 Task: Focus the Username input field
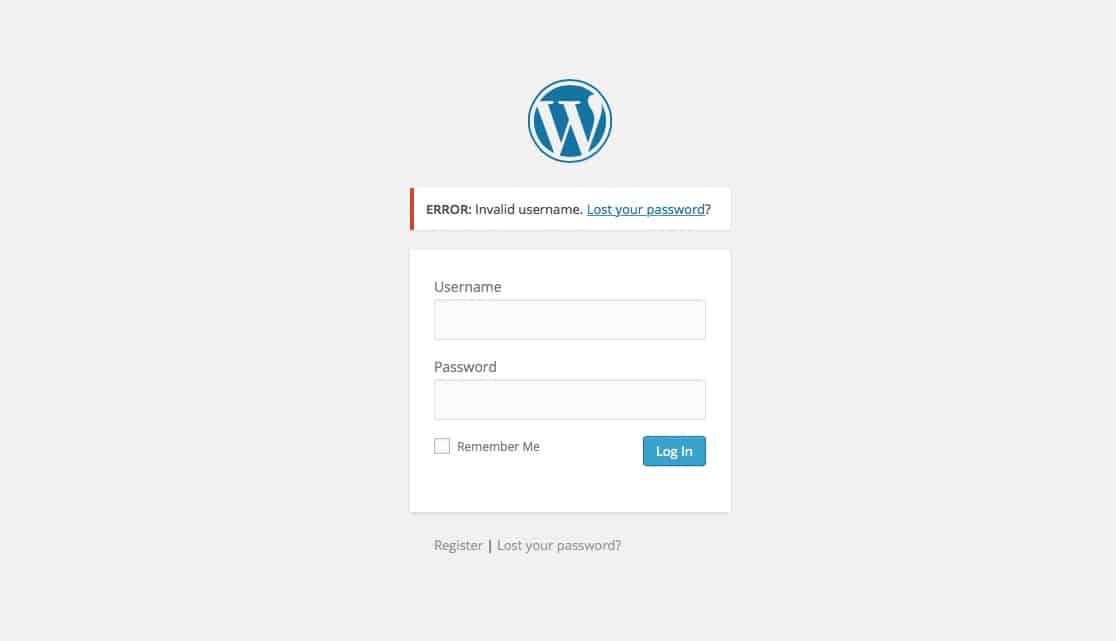pyautogui.click(x=569, y=319)
